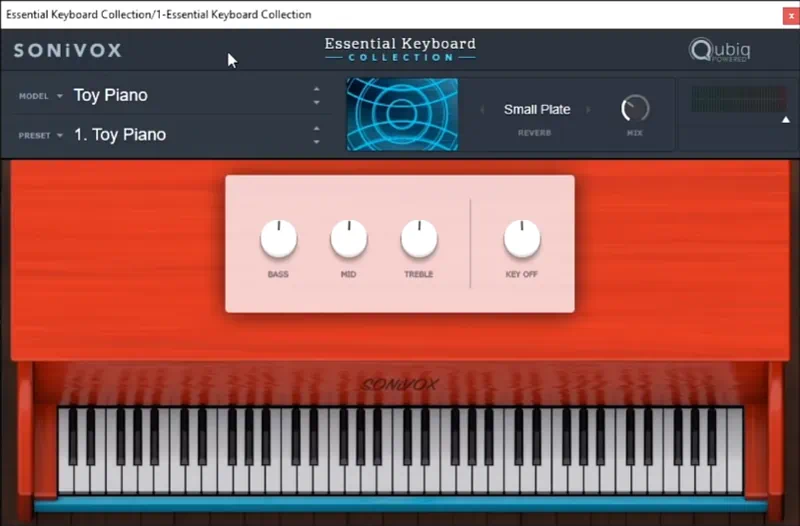Click the PRESET label
Screen dimensions: 800x526
(34, 136)
